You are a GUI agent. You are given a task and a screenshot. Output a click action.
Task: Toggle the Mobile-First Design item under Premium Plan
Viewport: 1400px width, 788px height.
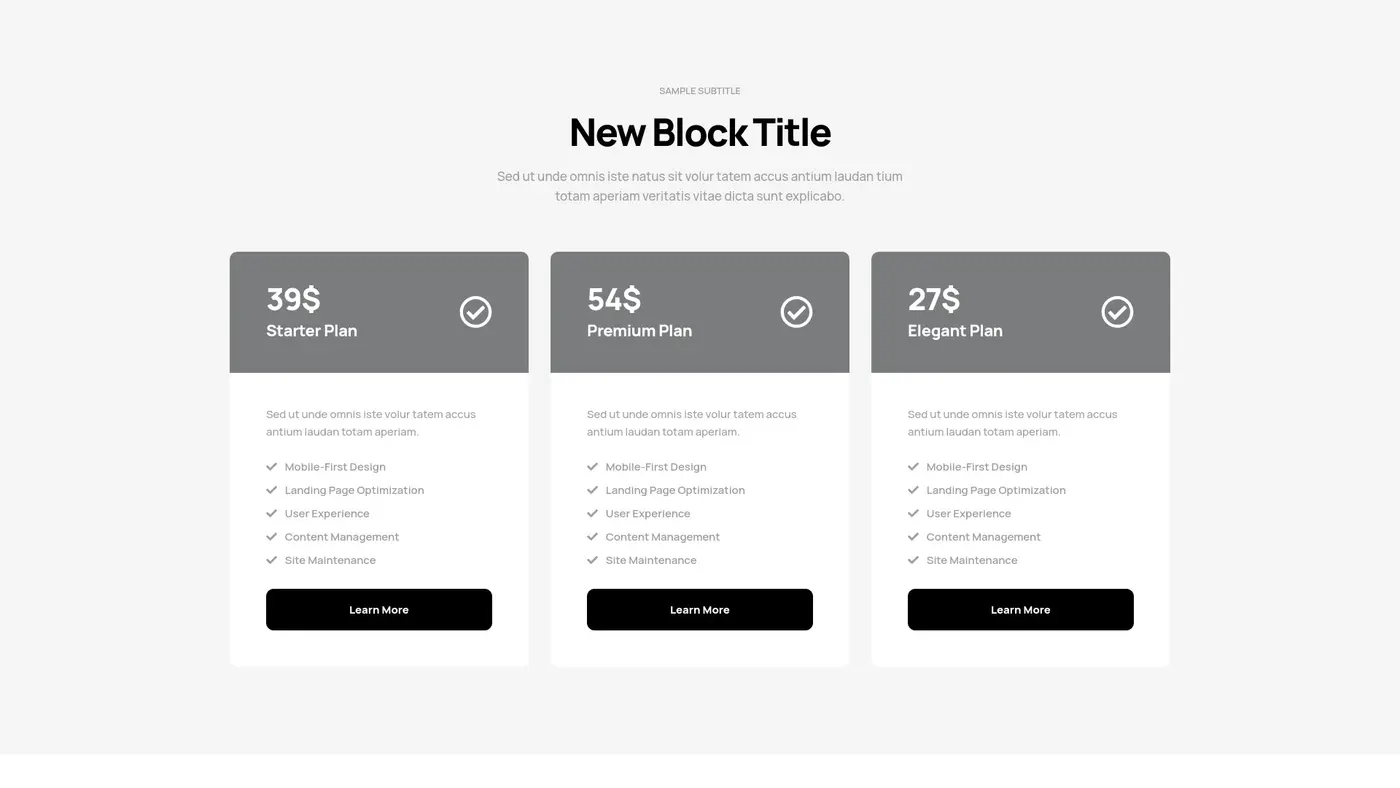(656, 466)
